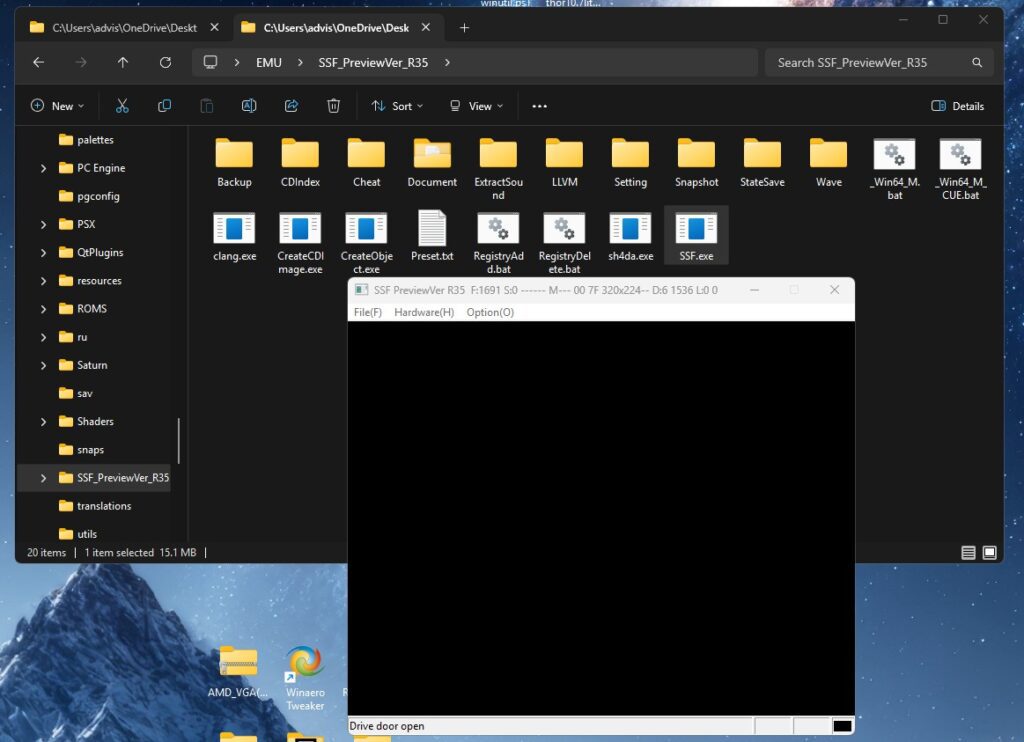Open File(F) menu in SSF window
Viewport: 1024px width, 742px height.
pyautogui.click(x=368, y=312)
